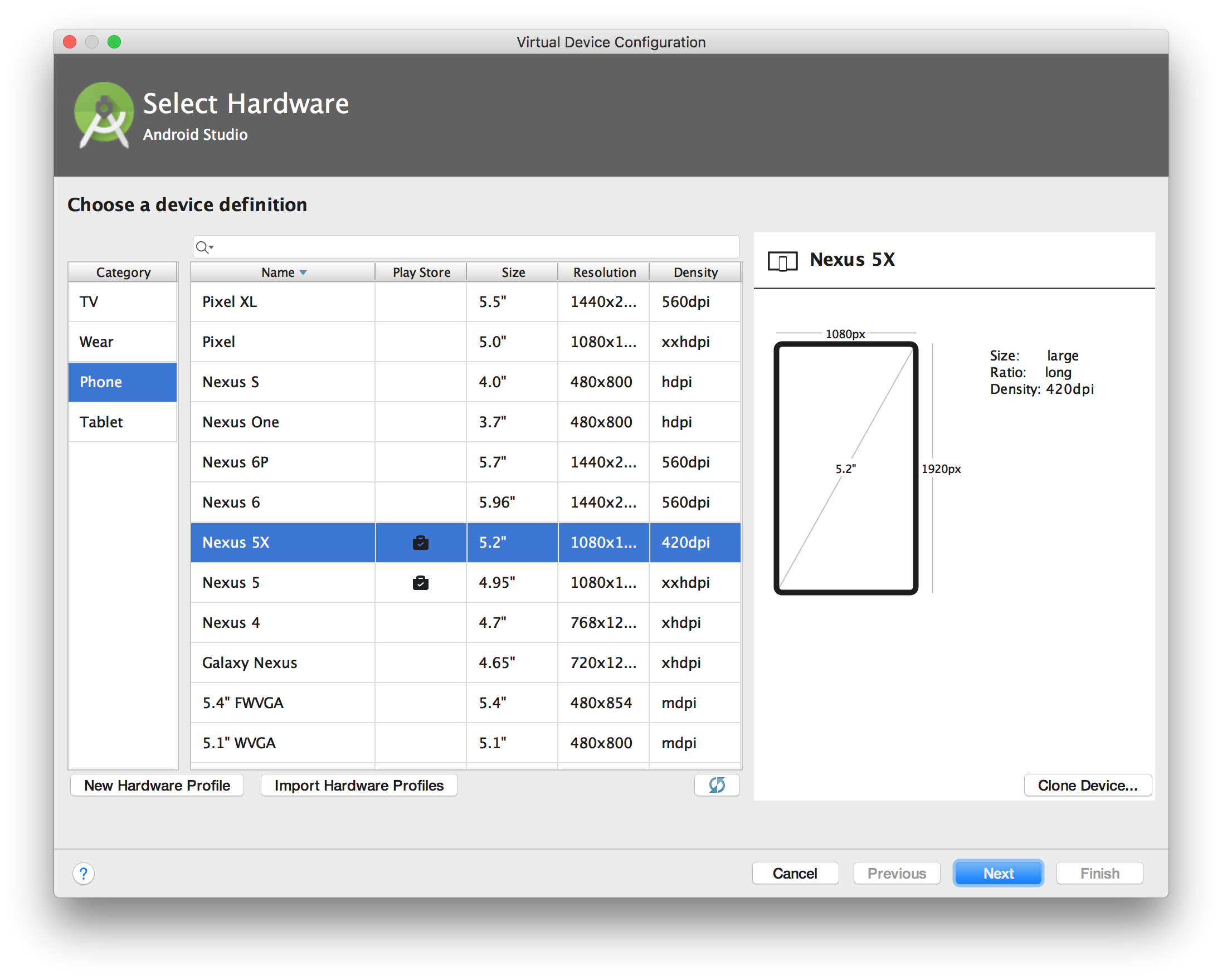The height and width of the screenshot is (980, 1222).
Task: Open New Hardware Profile dialog
Action: (x=157, y=785)
